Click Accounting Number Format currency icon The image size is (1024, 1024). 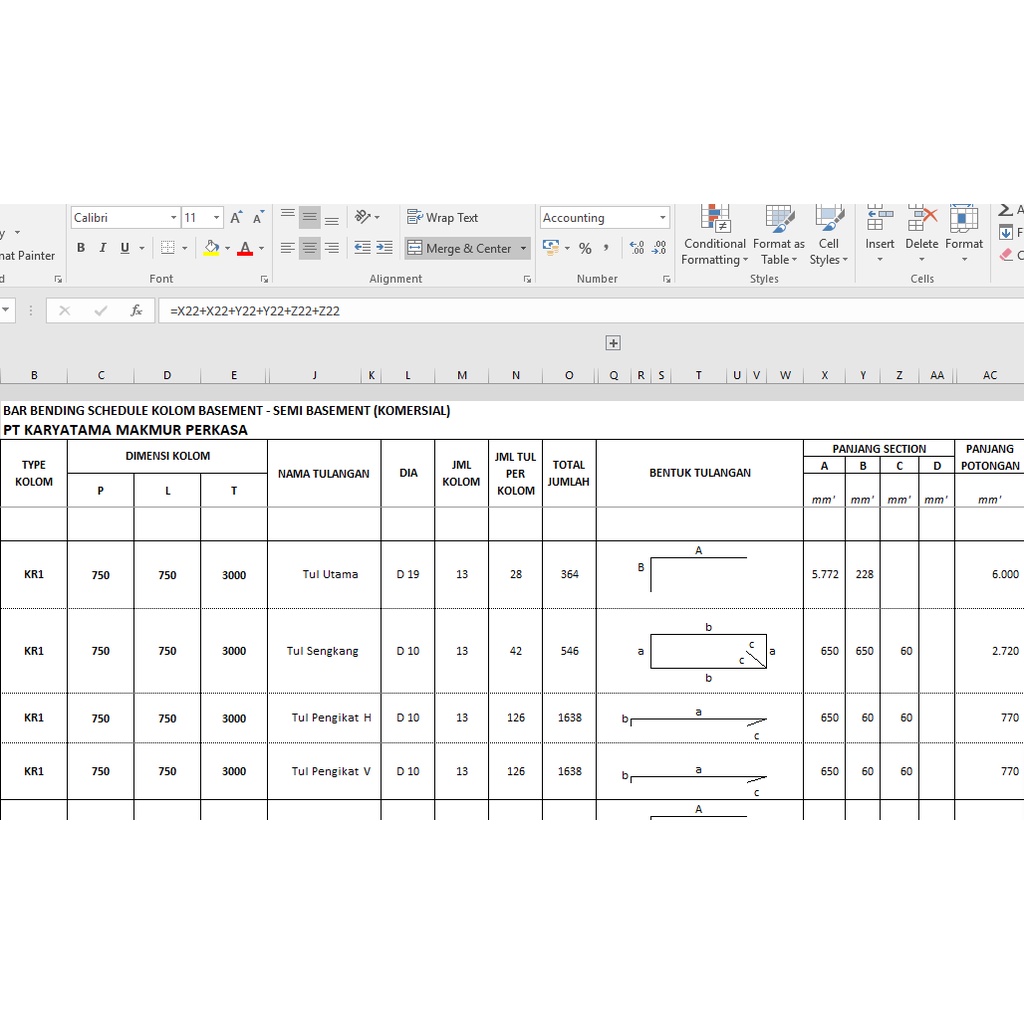point(551,248)
